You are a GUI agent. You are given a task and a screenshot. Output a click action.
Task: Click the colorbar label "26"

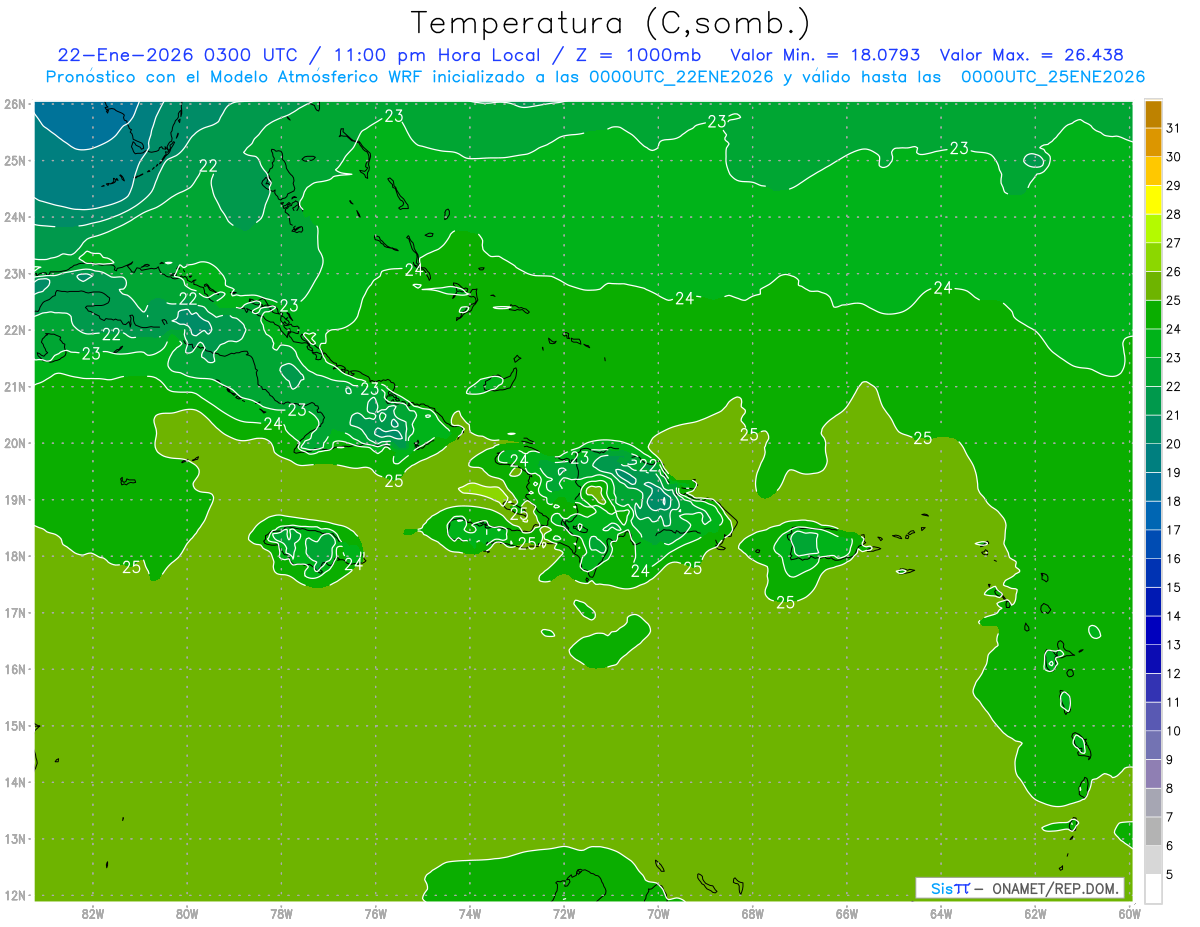click(1173, 272)
